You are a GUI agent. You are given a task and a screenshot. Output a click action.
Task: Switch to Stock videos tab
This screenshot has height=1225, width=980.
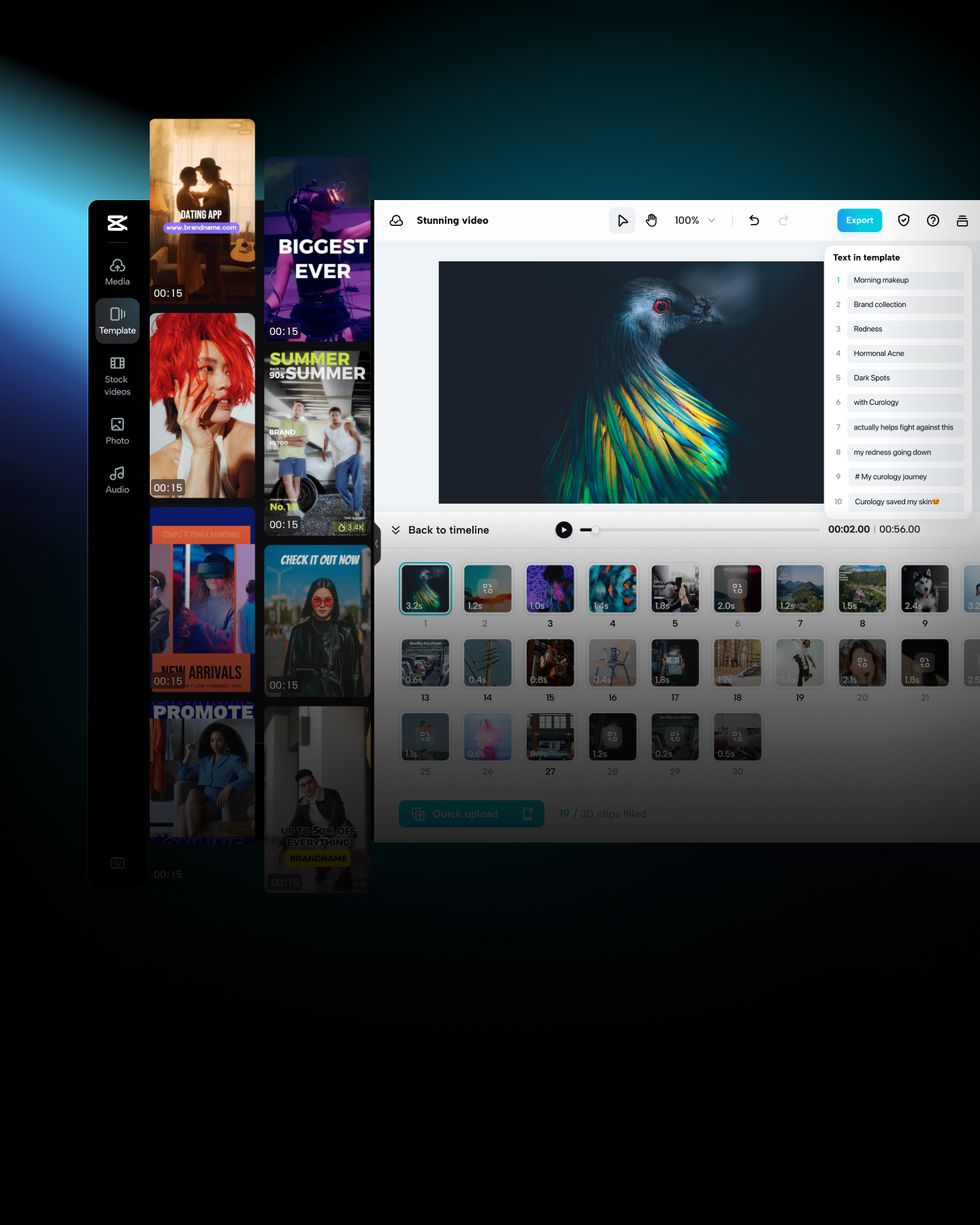[x=117, y=376]
